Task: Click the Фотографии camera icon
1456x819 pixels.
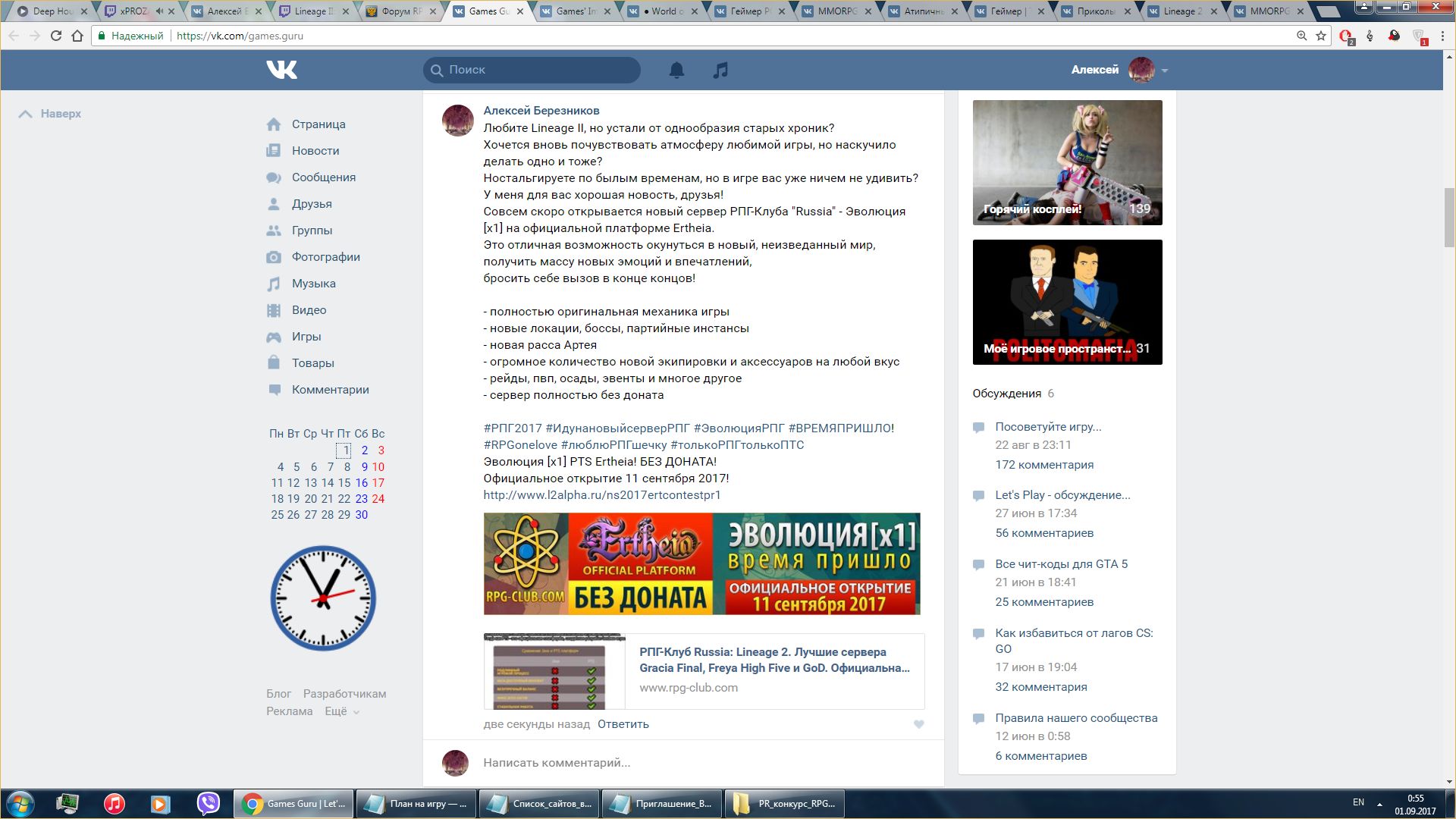Action: (274, 257)
